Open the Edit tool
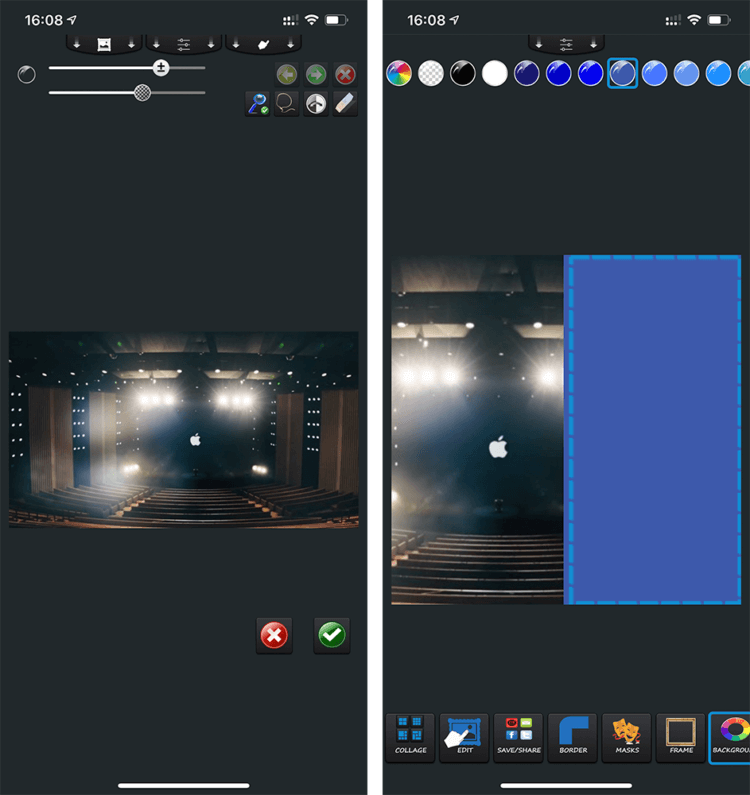750x795 pixels. click(x=464, y=738)
